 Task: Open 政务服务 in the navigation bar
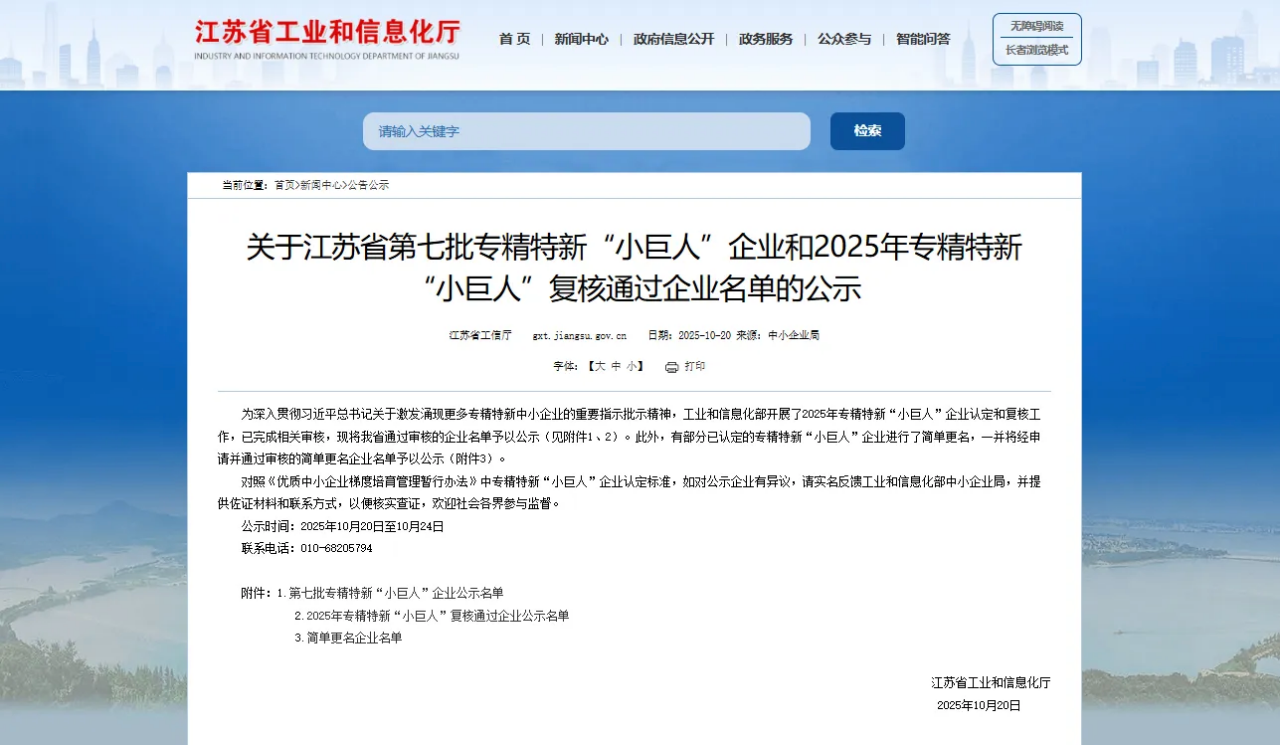[765, 38]
